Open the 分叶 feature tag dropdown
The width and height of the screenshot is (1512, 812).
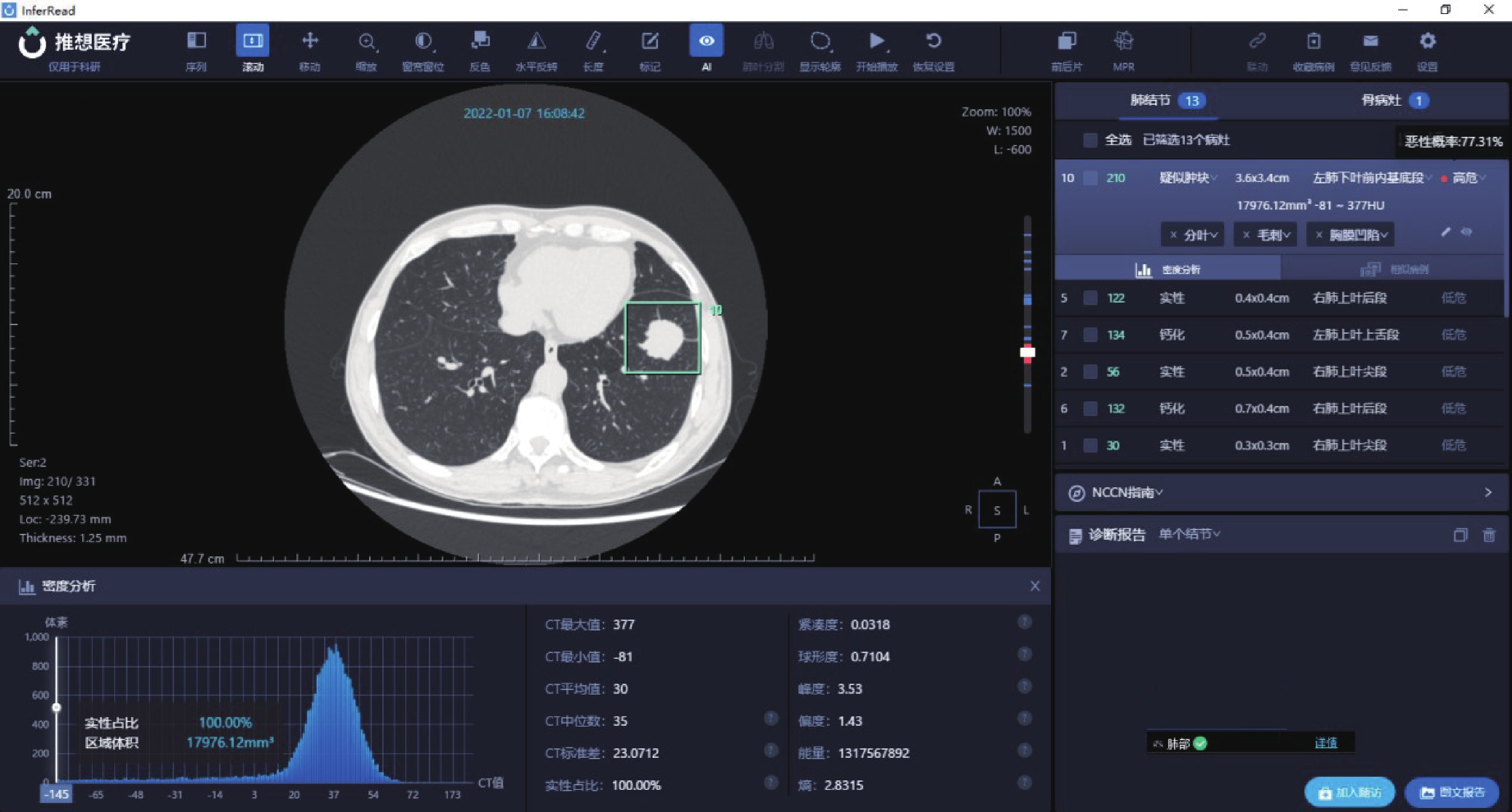pyautogui.click(x=1192, y=235)
